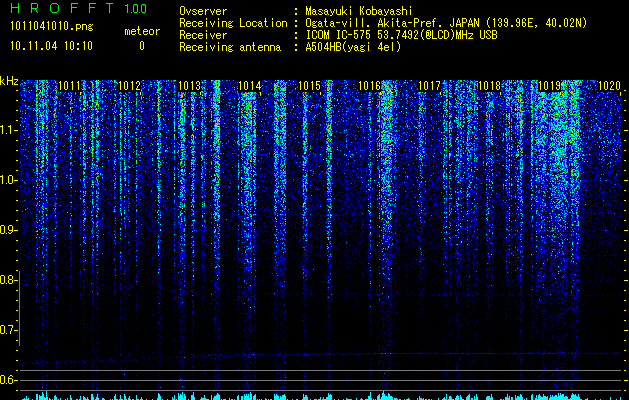The height and width of the screenshot is (400, 629).
Task: Click the 1.1 kHz axis label
Action: click(x=8, y=130)
